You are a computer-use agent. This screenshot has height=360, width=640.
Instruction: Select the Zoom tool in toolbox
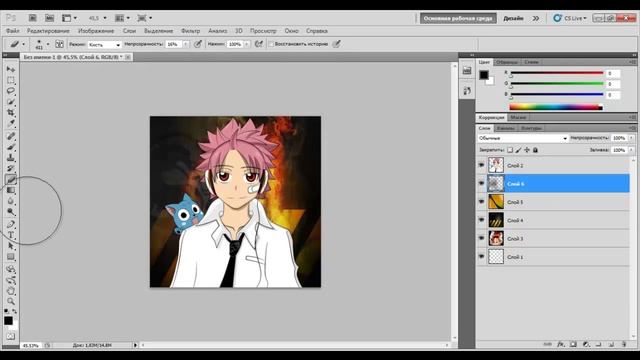click(11, 302)
